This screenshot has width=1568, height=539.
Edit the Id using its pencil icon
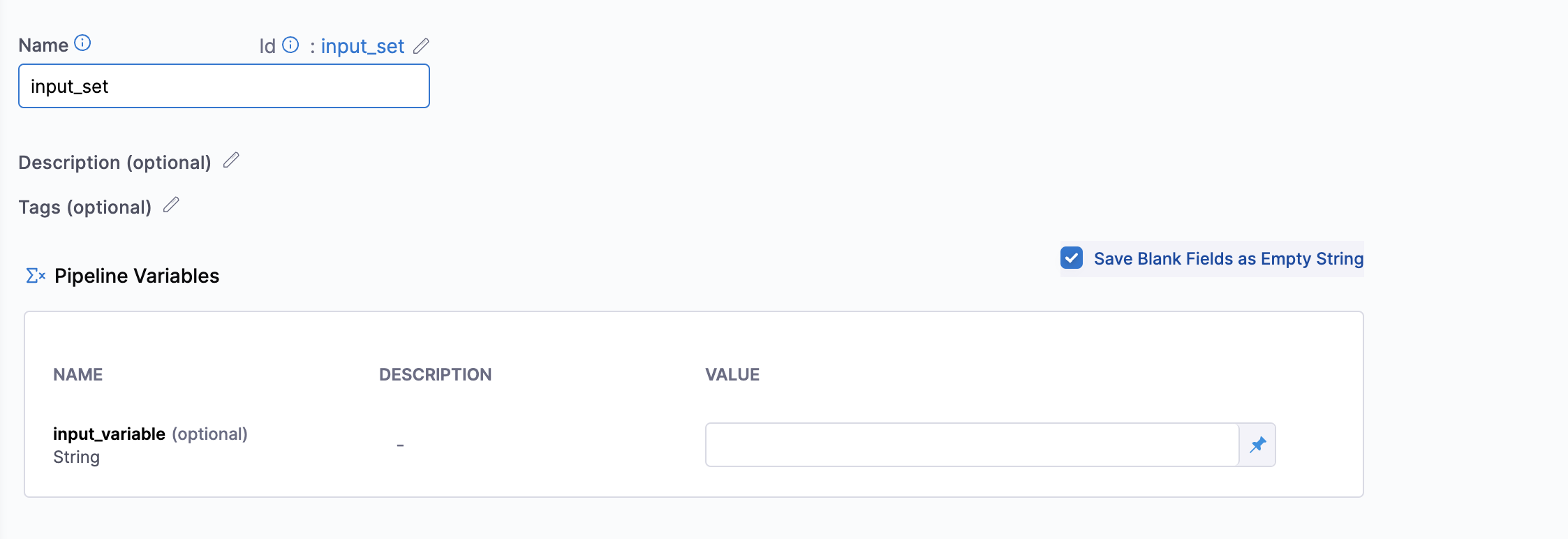click(421, 46)
